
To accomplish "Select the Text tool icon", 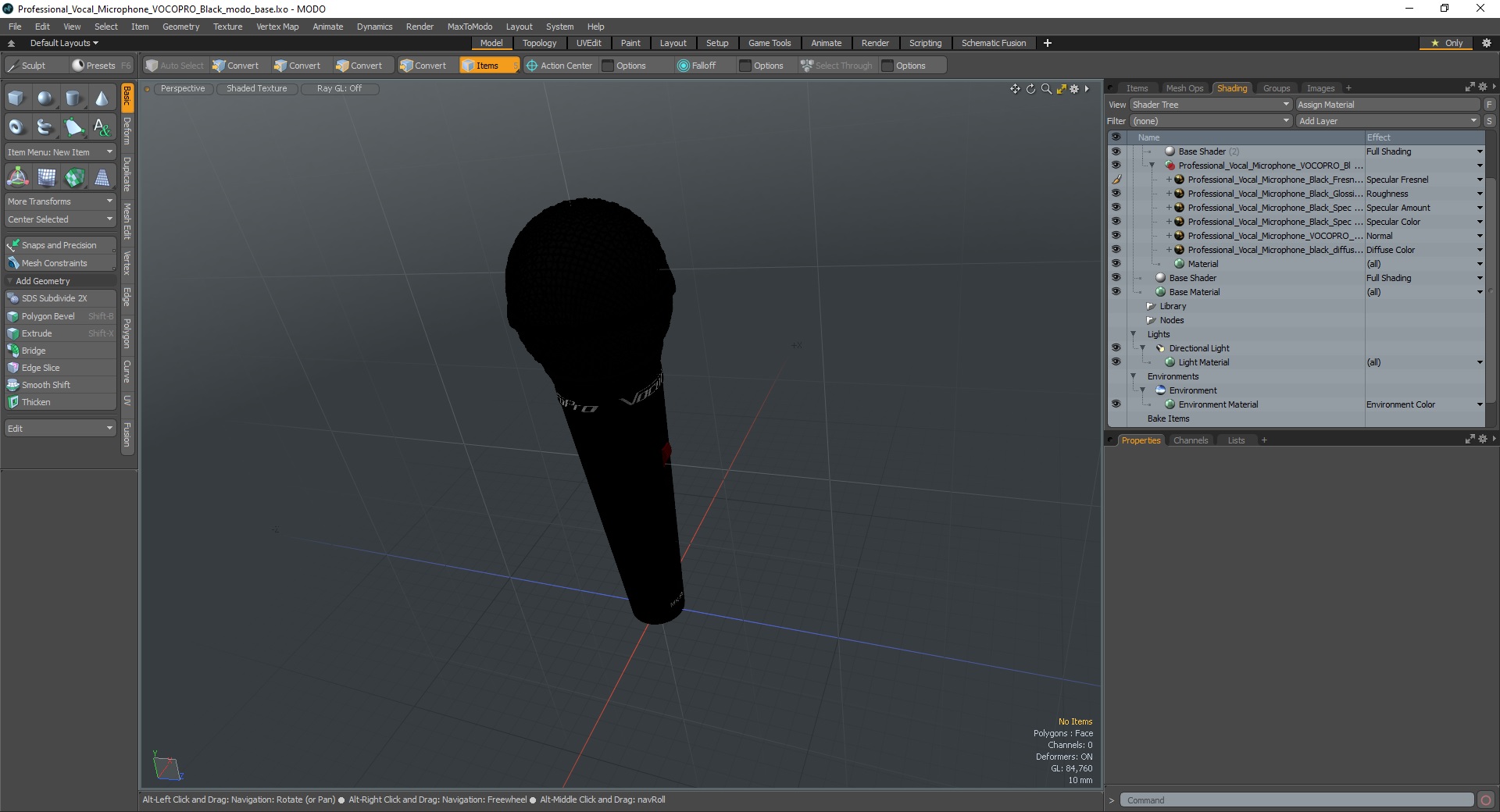I will click(102, 126).
